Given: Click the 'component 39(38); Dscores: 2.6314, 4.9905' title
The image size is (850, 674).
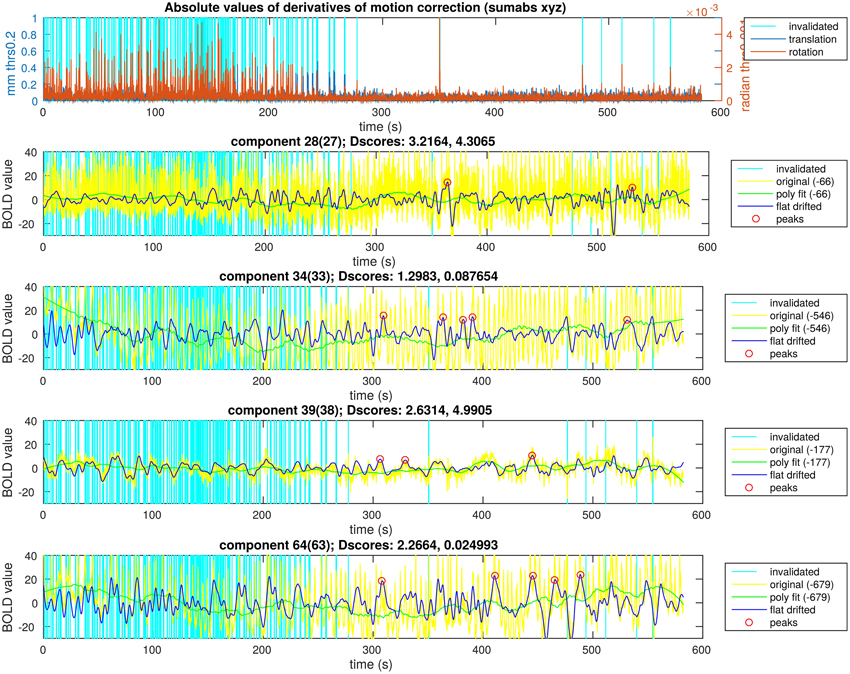Looking at the screenshot, I should (360, 410).
